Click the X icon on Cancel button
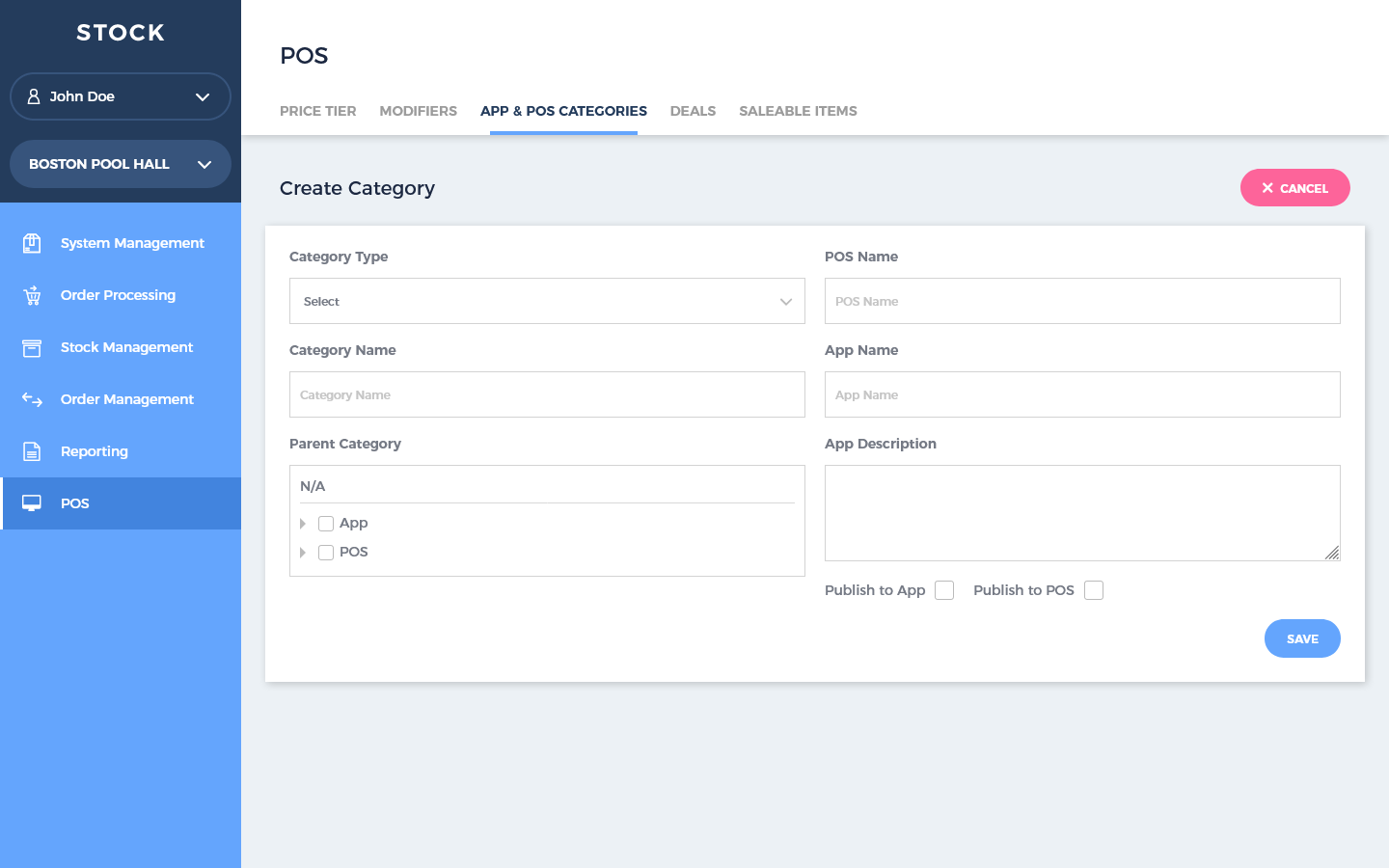Viewport: 1389px width, 868px height. point(1267,188)
